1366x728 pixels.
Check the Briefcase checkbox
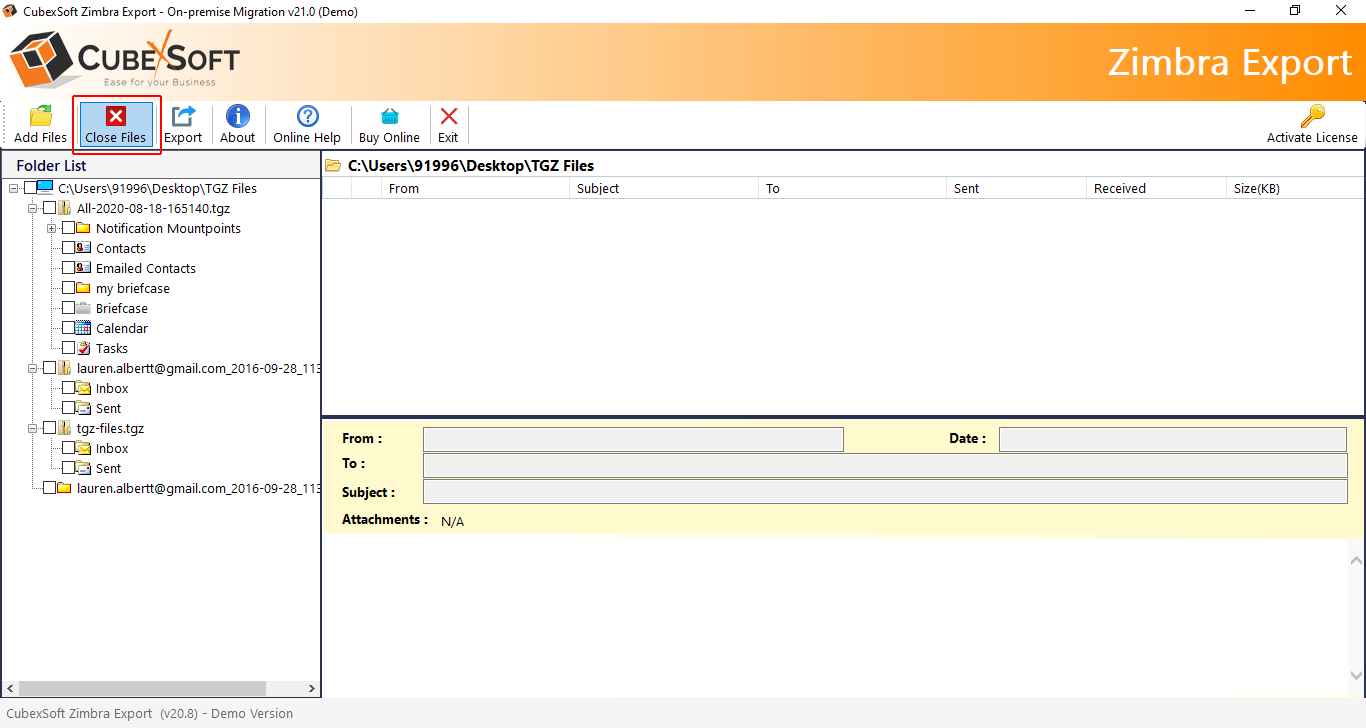coord(68,308)
